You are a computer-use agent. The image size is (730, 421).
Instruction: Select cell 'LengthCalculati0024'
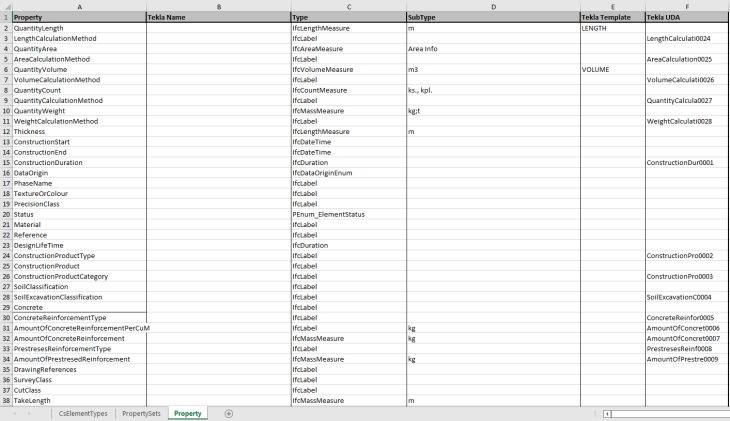[x=687, y=38]
